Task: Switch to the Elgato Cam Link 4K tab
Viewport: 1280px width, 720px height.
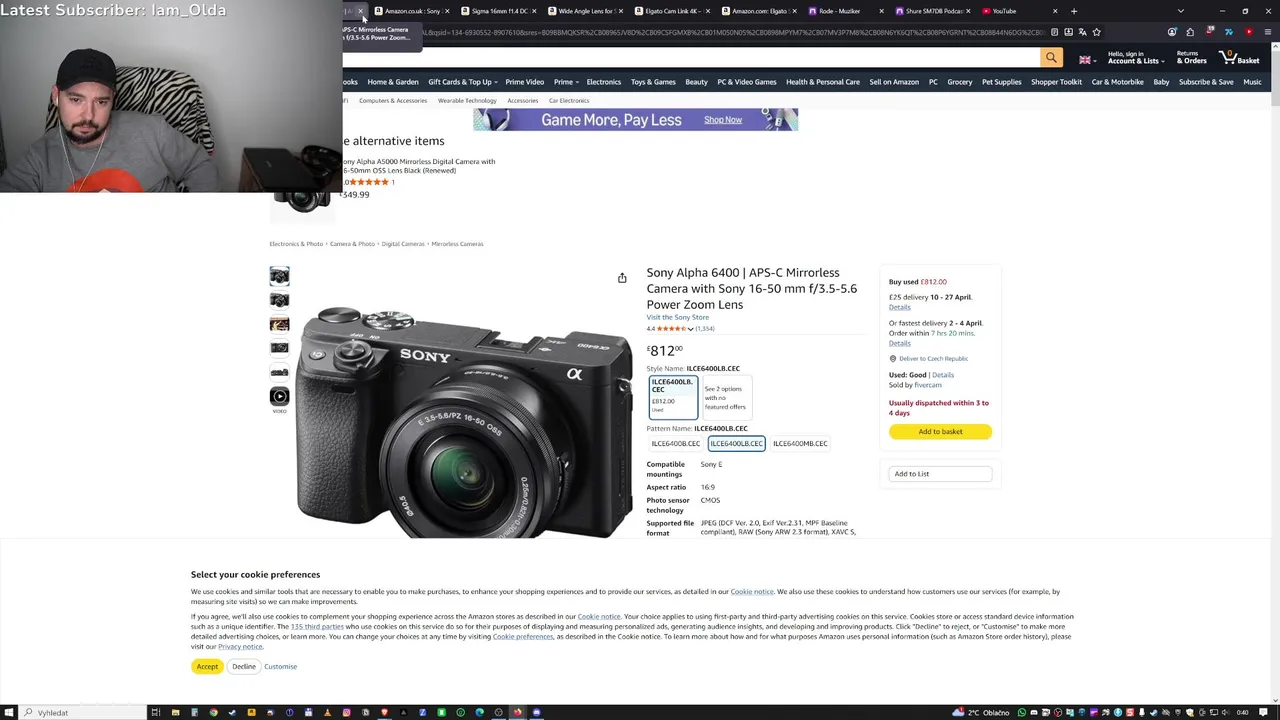Action: coord(672,11)
